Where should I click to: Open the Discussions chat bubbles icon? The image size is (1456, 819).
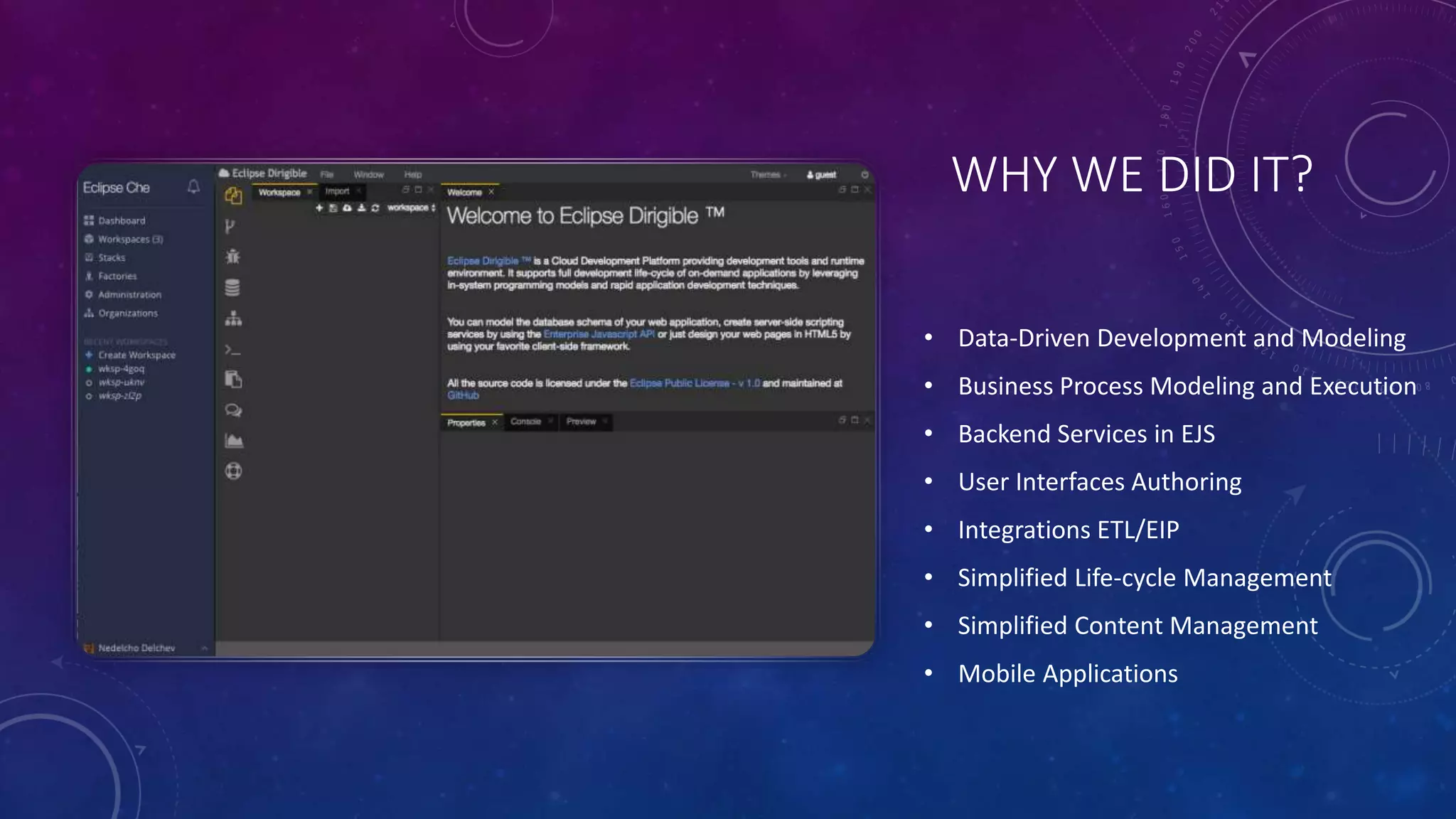coord(233,410)
